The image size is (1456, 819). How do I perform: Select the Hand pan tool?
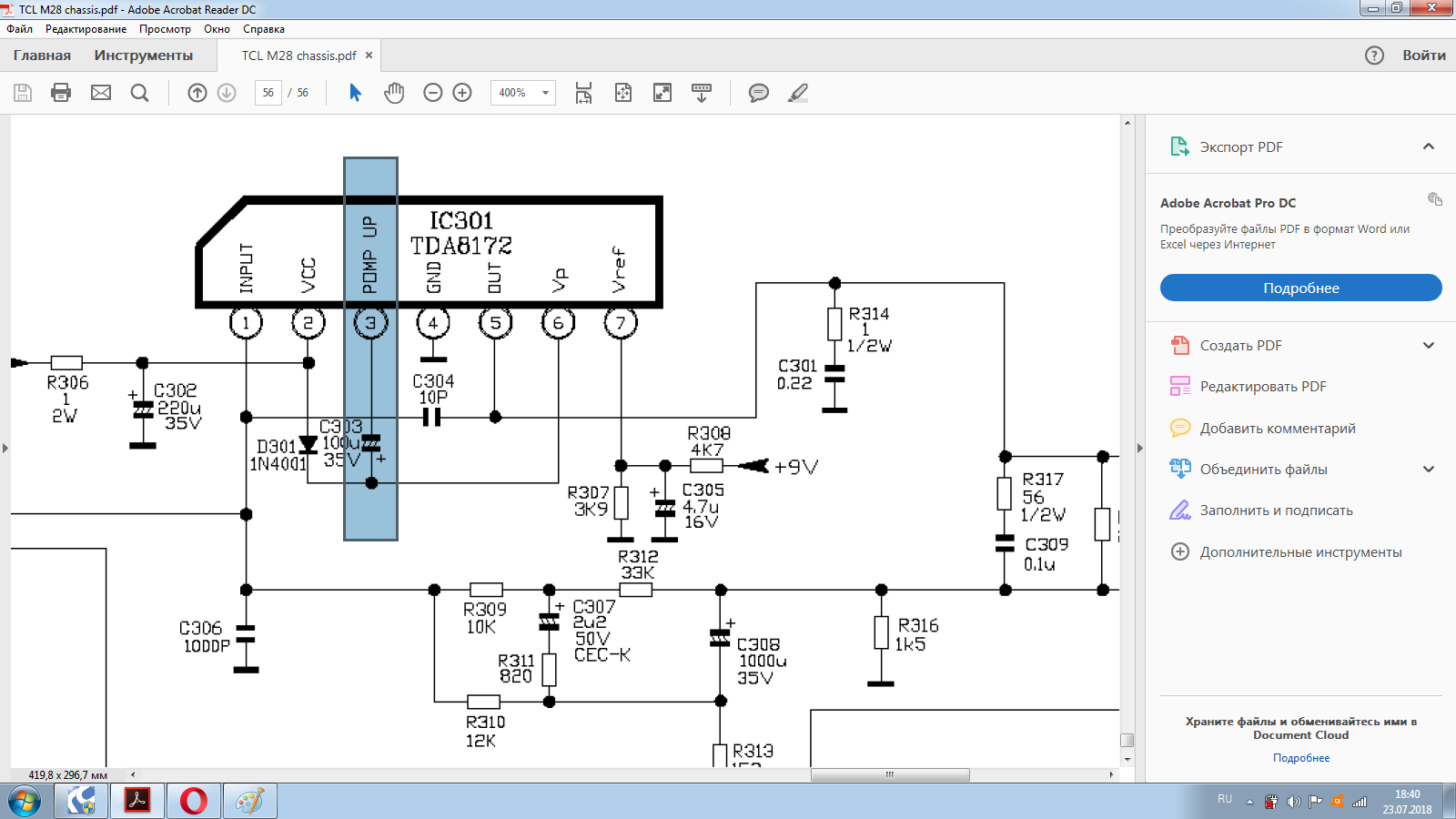(394, 93)
